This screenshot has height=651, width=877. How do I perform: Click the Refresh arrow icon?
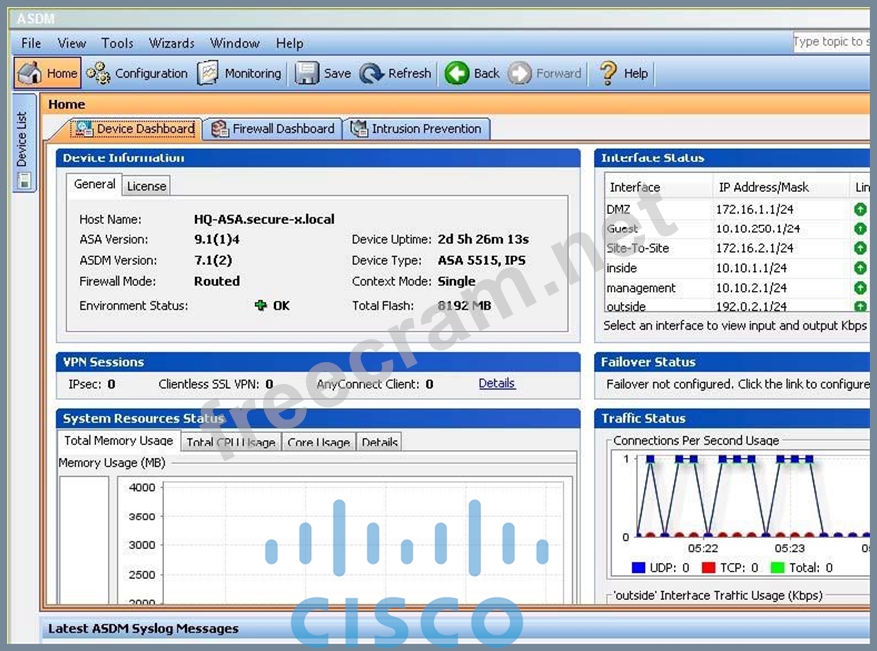372,73
